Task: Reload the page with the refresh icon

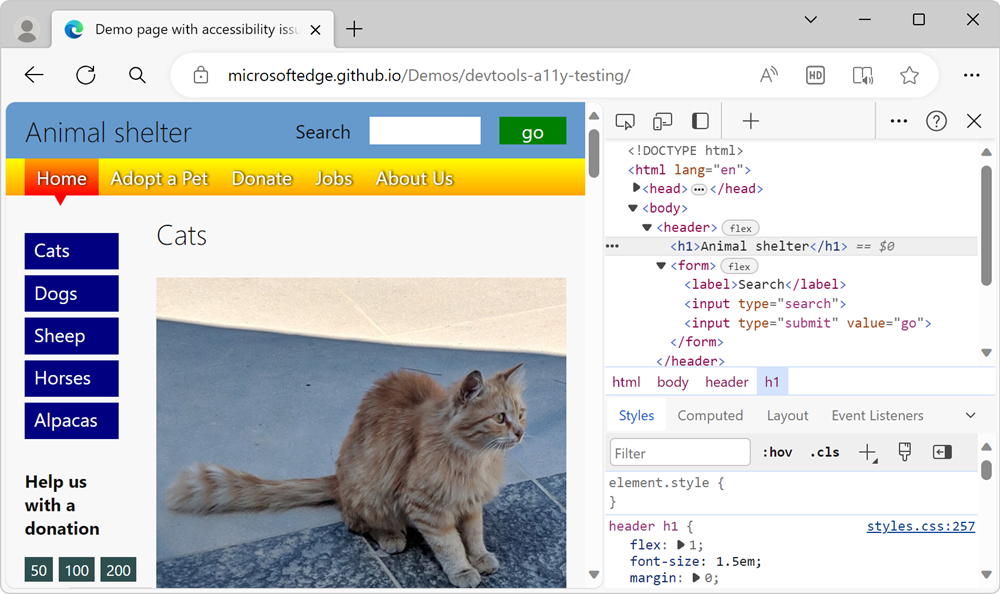Action: tap(85, 75)
